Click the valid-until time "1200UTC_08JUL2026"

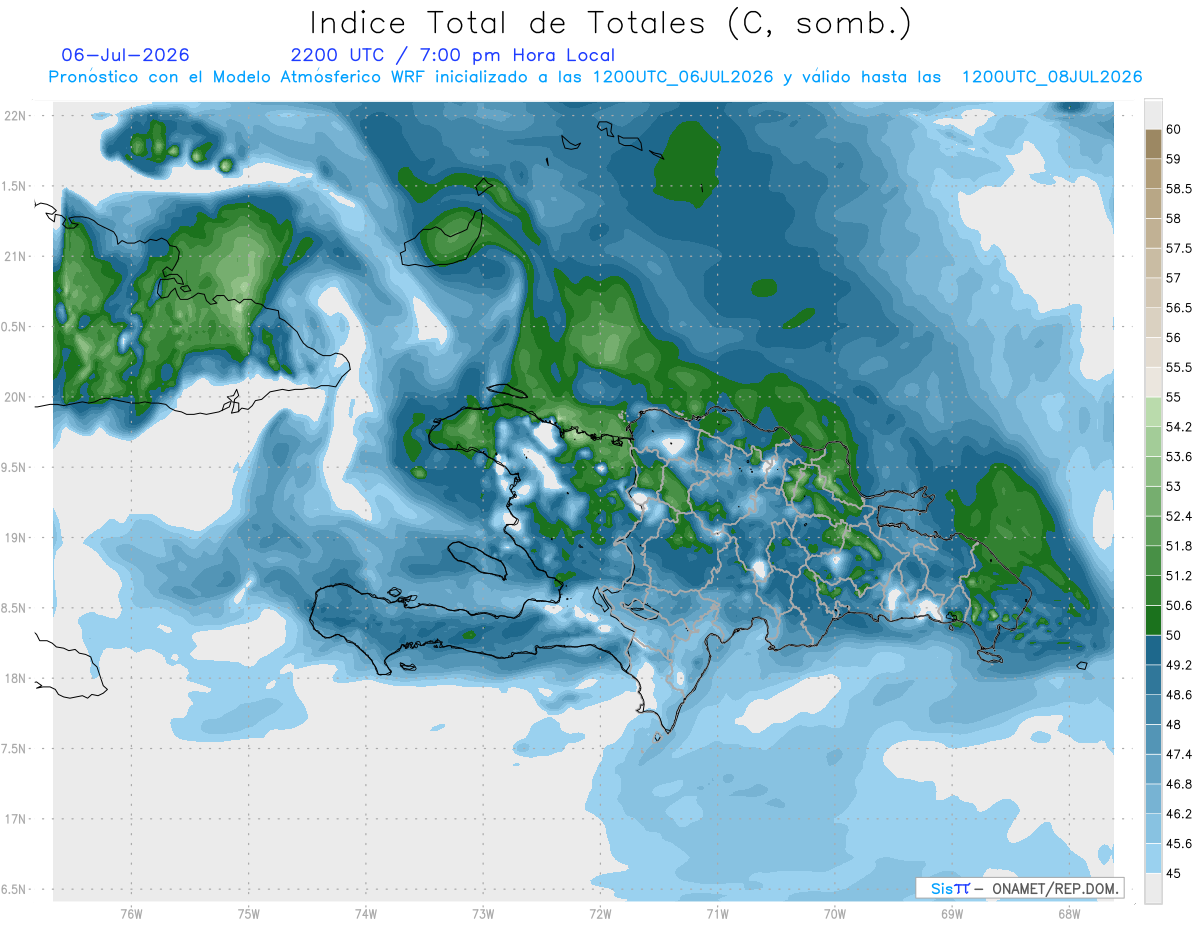click(x=1052, y=77)
